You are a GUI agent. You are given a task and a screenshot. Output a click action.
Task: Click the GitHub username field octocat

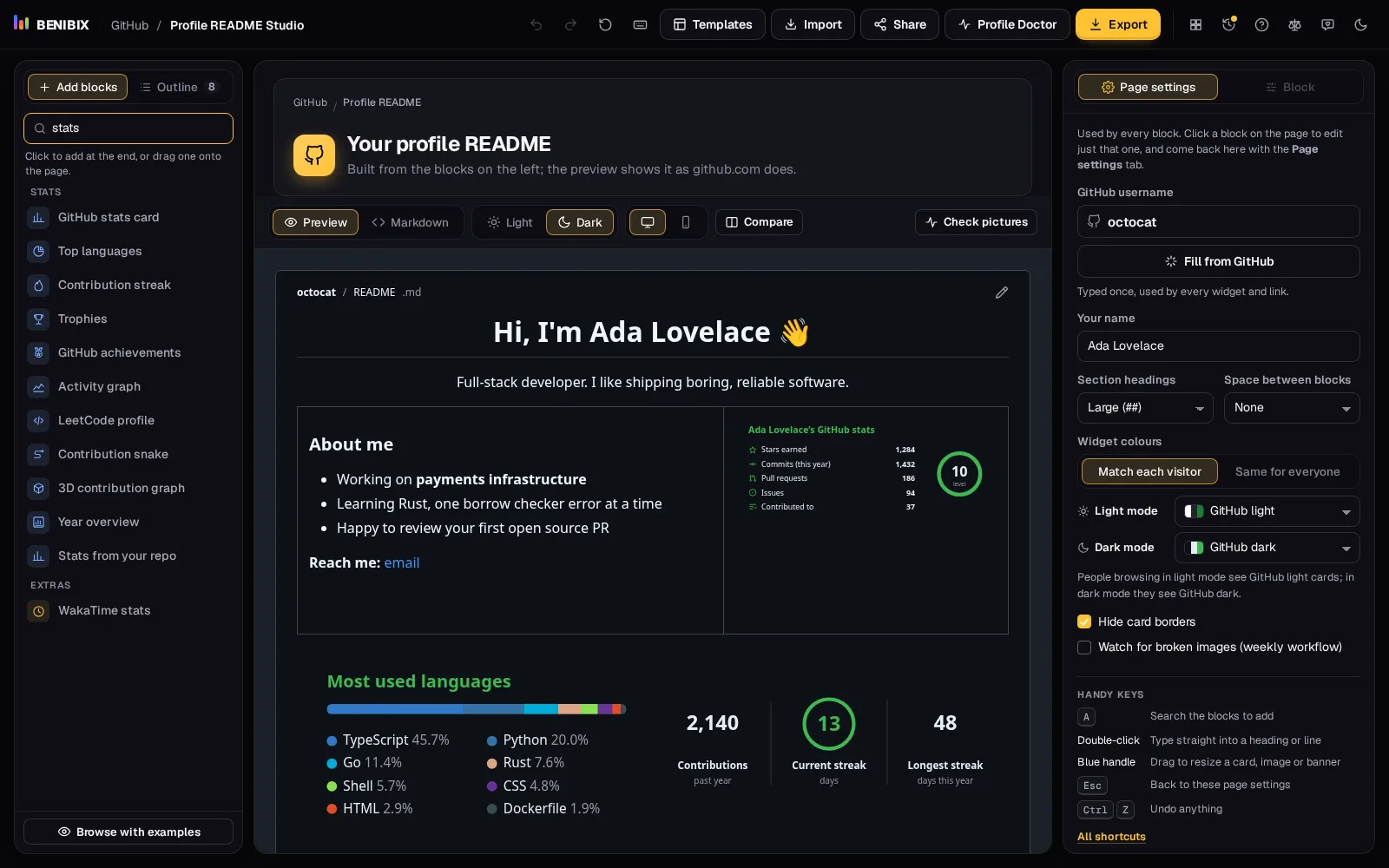pyautogui.click(x=1219, y=221)
